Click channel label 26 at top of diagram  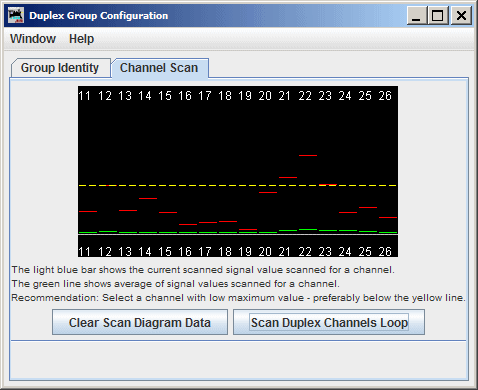pos(385,96)
